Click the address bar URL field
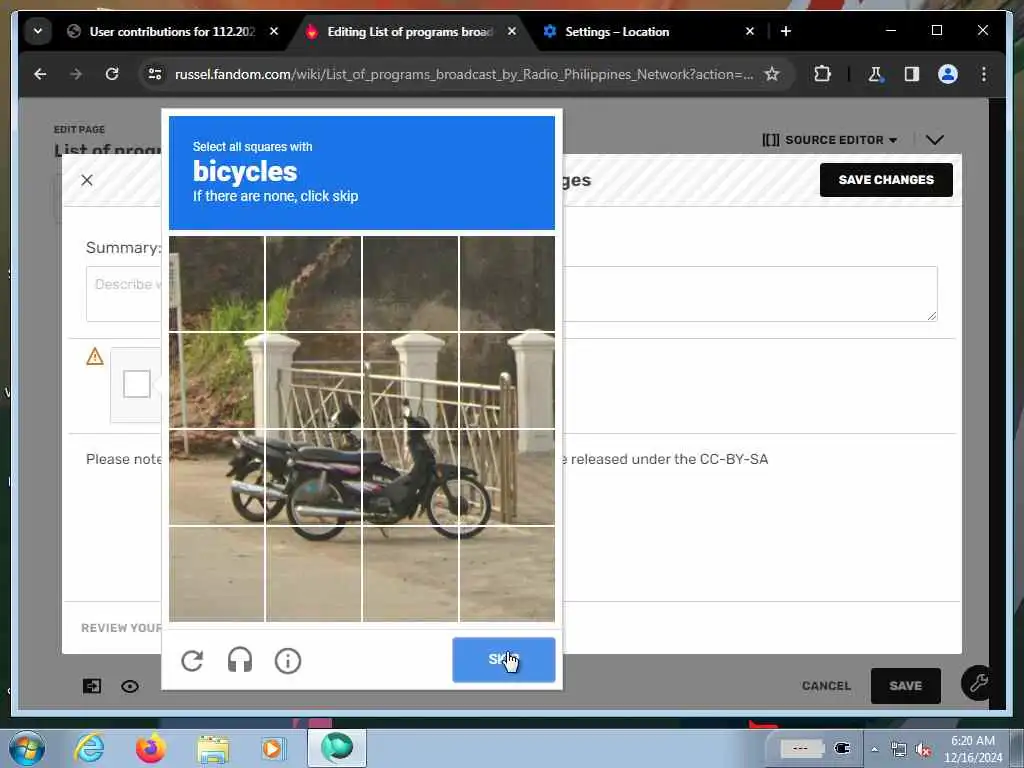This screenshot has width=1024, height=768. 464,74
